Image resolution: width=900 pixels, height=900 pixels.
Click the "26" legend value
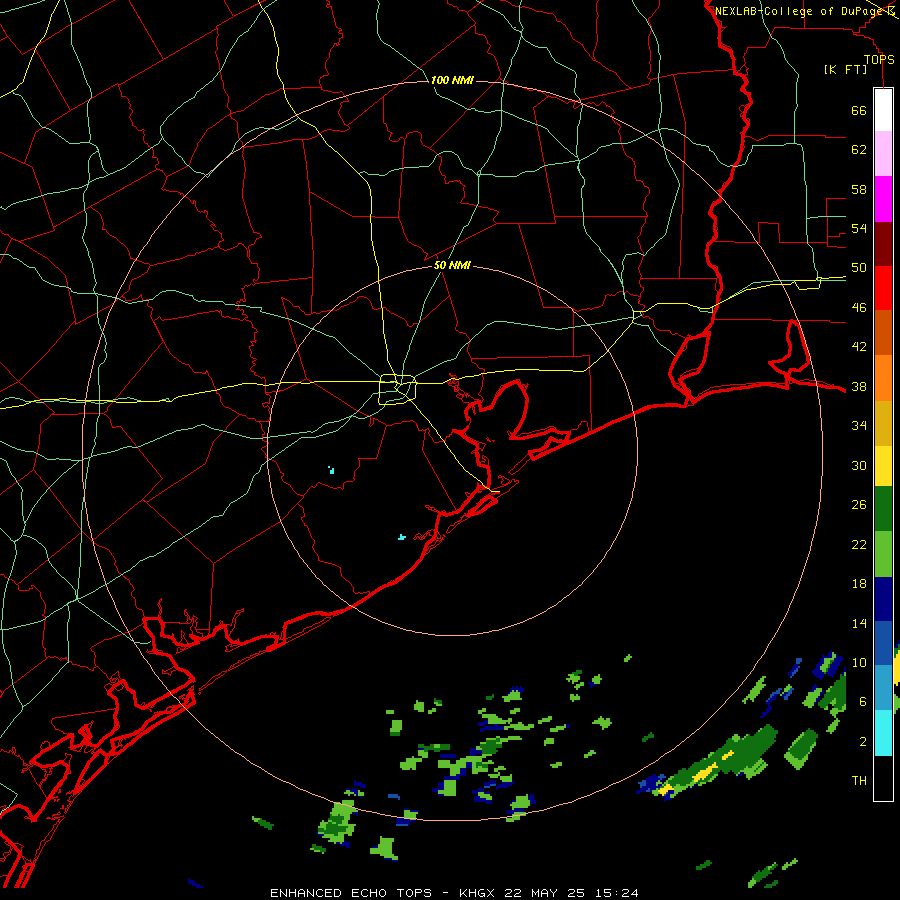click(859, 505)
